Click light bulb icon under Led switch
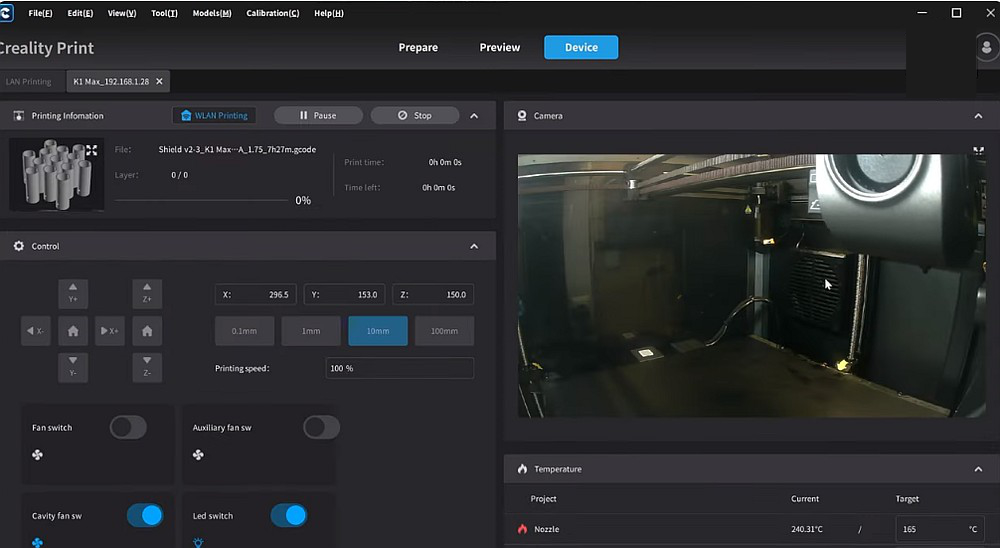The image size is (1000, 548). (198, 543)
